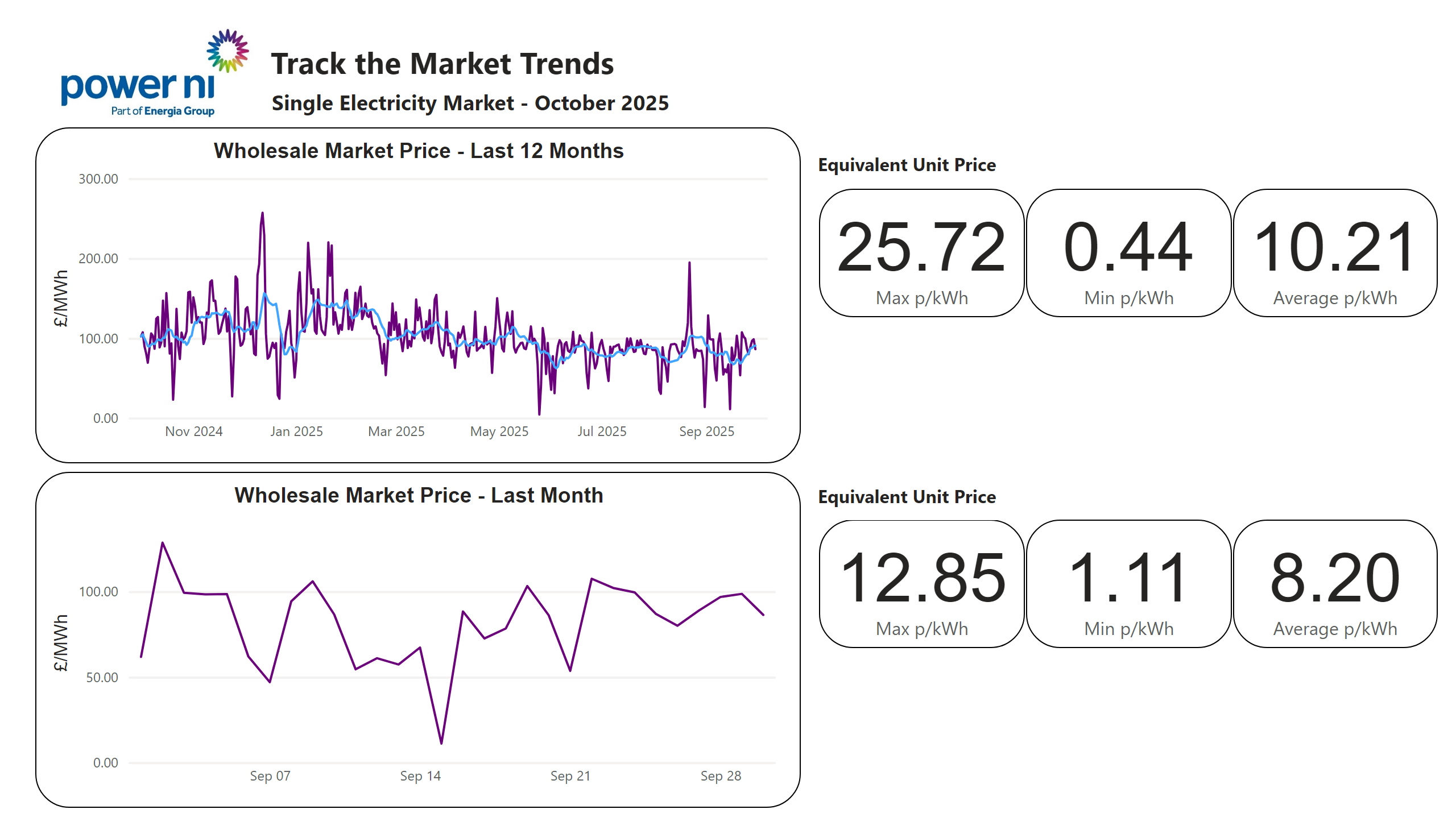This screenshot has width=1456, height=830.
Task: Click the Jan 2025 axis label
Action: [x=296, y=431]
